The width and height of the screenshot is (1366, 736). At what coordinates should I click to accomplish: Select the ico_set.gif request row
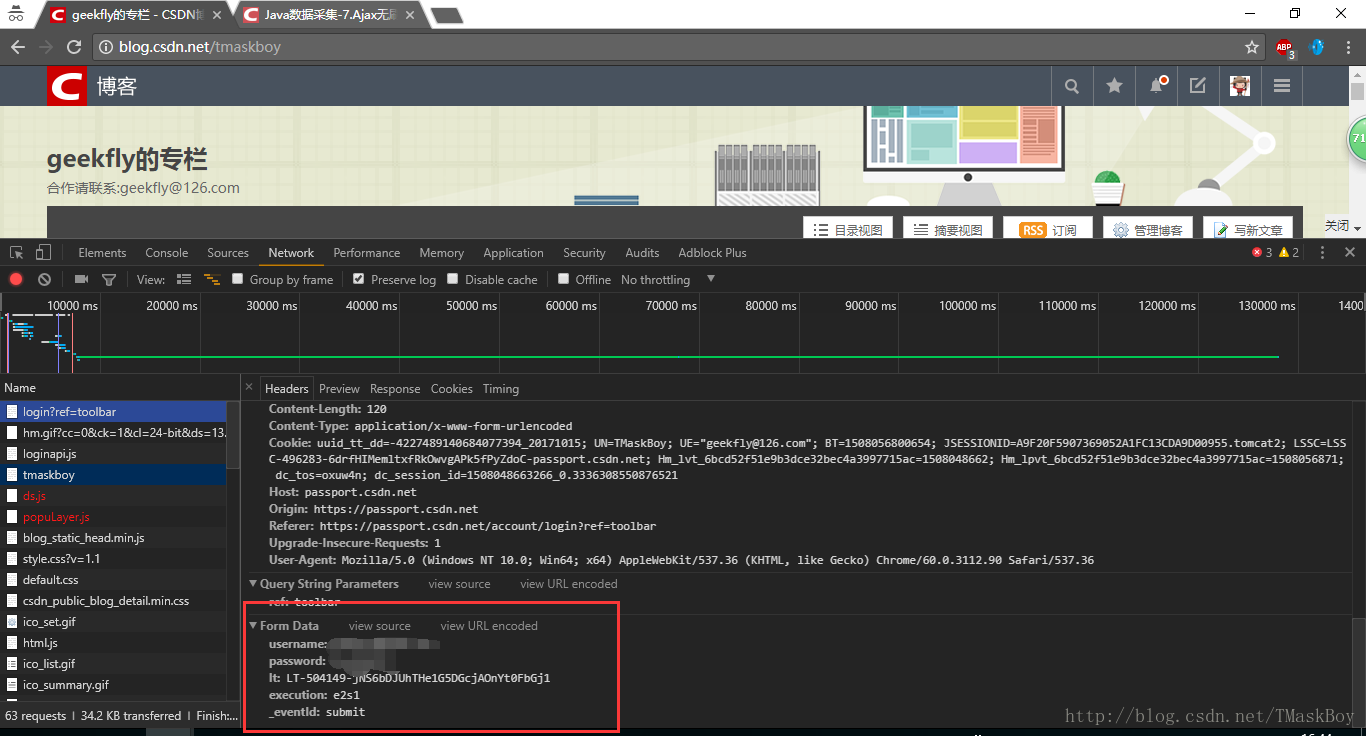(113, 622)
